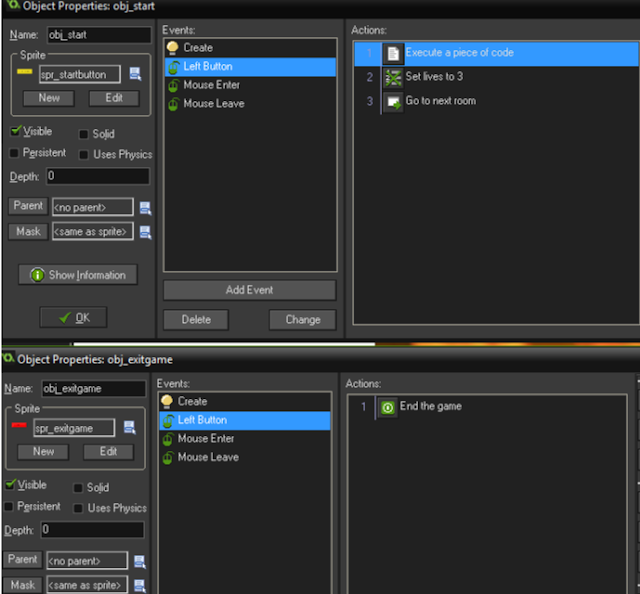640x594 pixels.
Task: Click Mouse Leave event icon in obj_start
Action: pos(173,104)
